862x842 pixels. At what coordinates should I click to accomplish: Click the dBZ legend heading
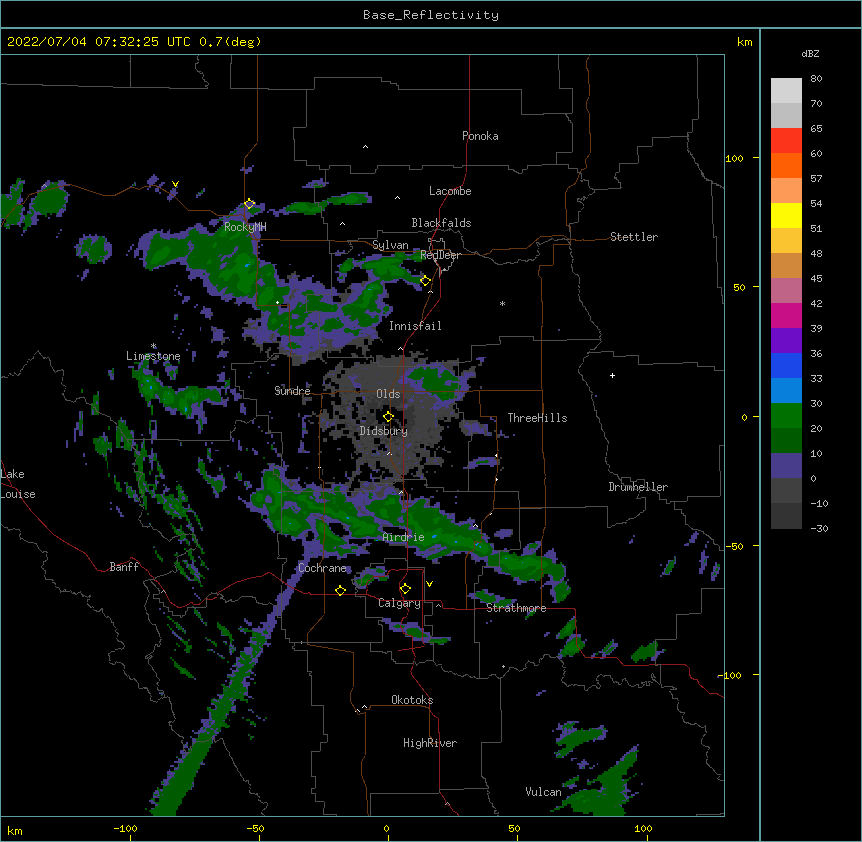(810, 54)
